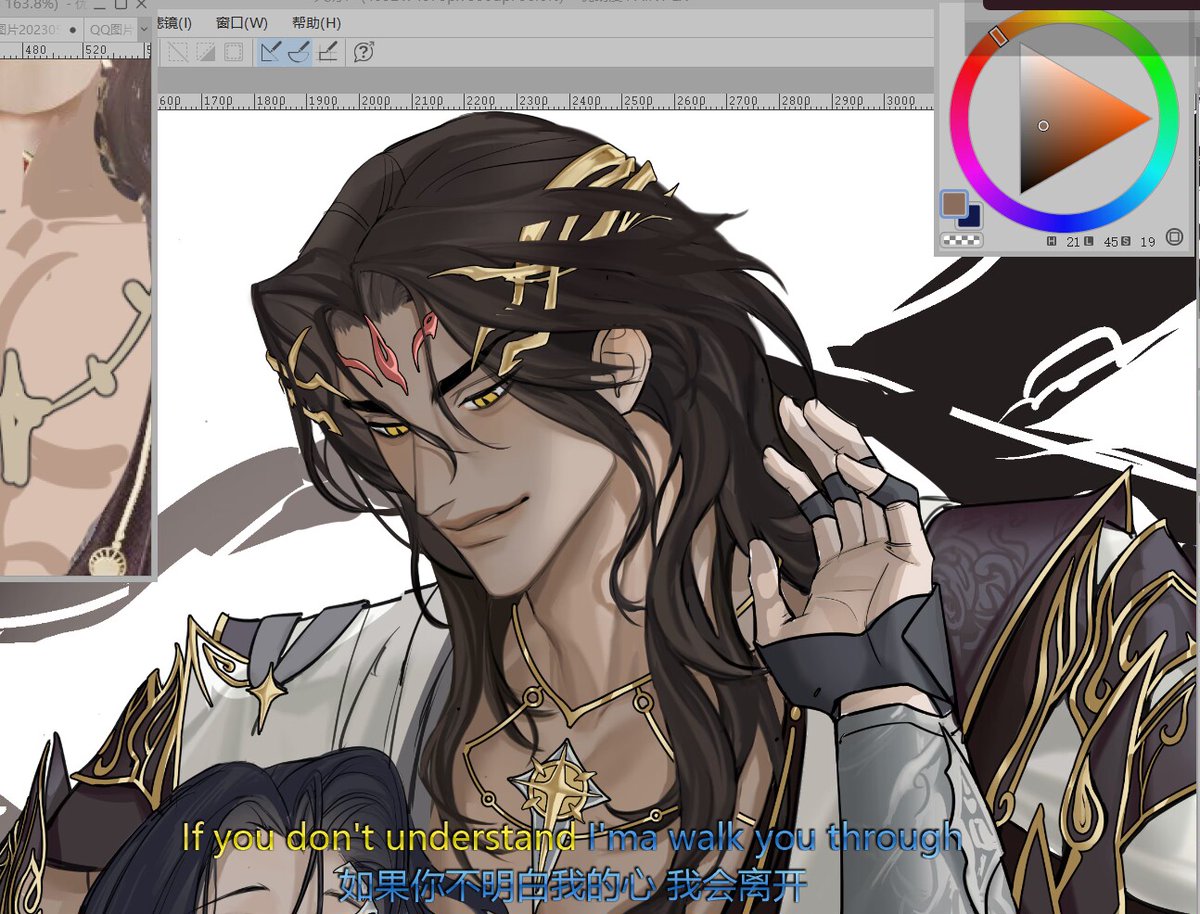
Task: Select the transparent checkered color swatch
Action: tap(962, 240)
